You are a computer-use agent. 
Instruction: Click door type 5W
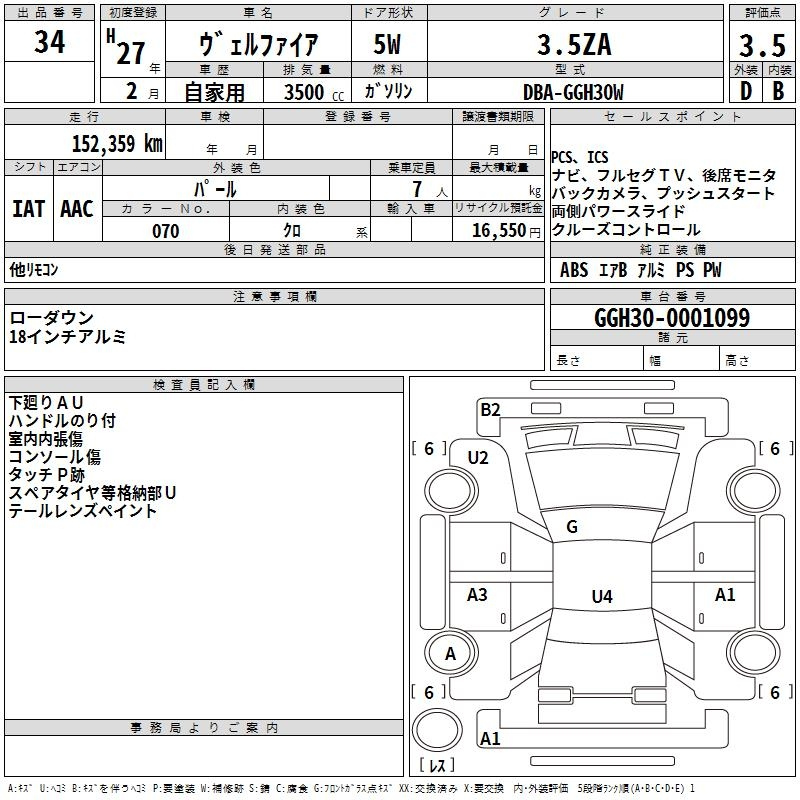coord(387,44)
